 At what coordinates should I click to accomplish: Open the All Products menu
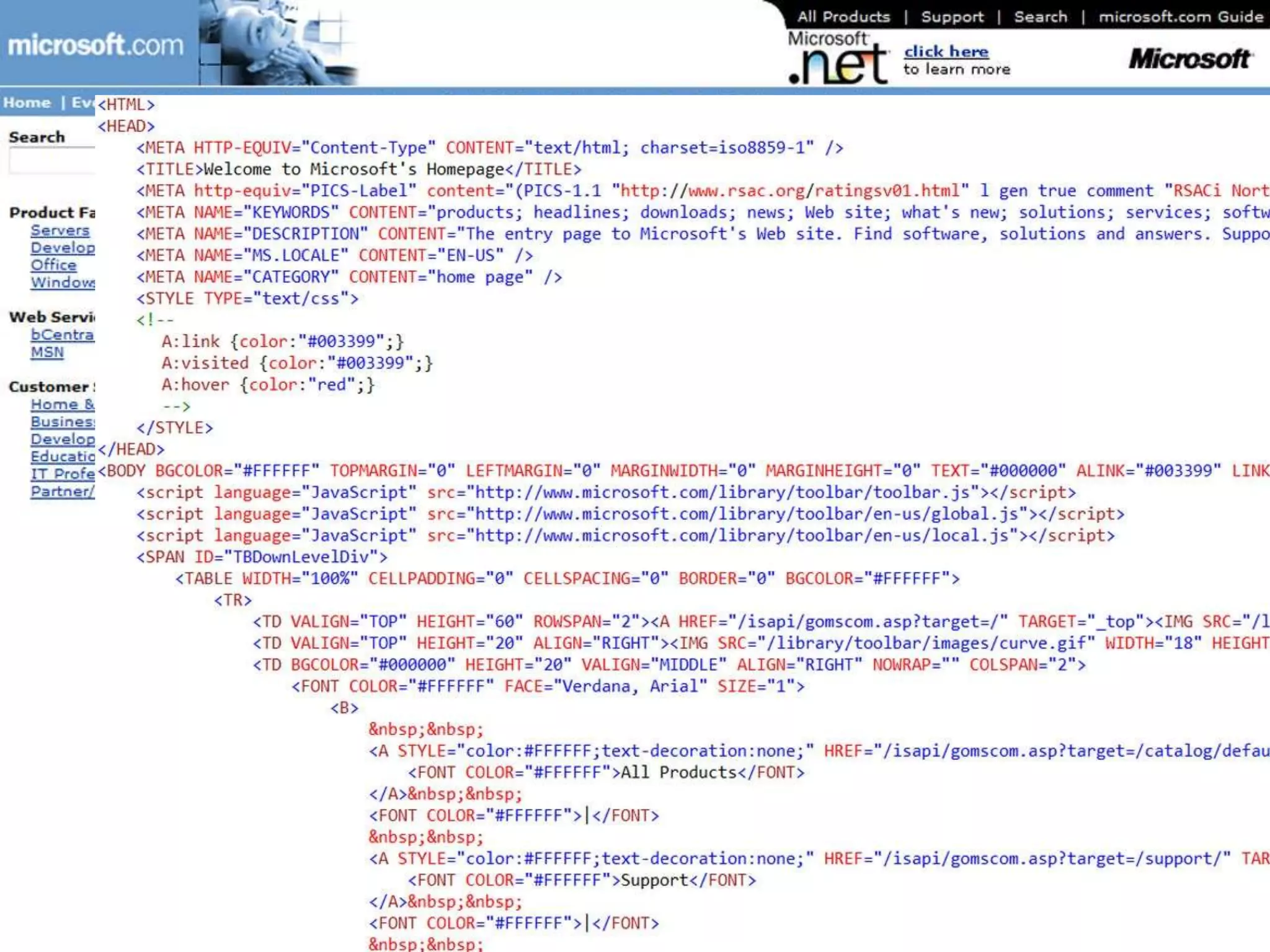coord(843,17)
